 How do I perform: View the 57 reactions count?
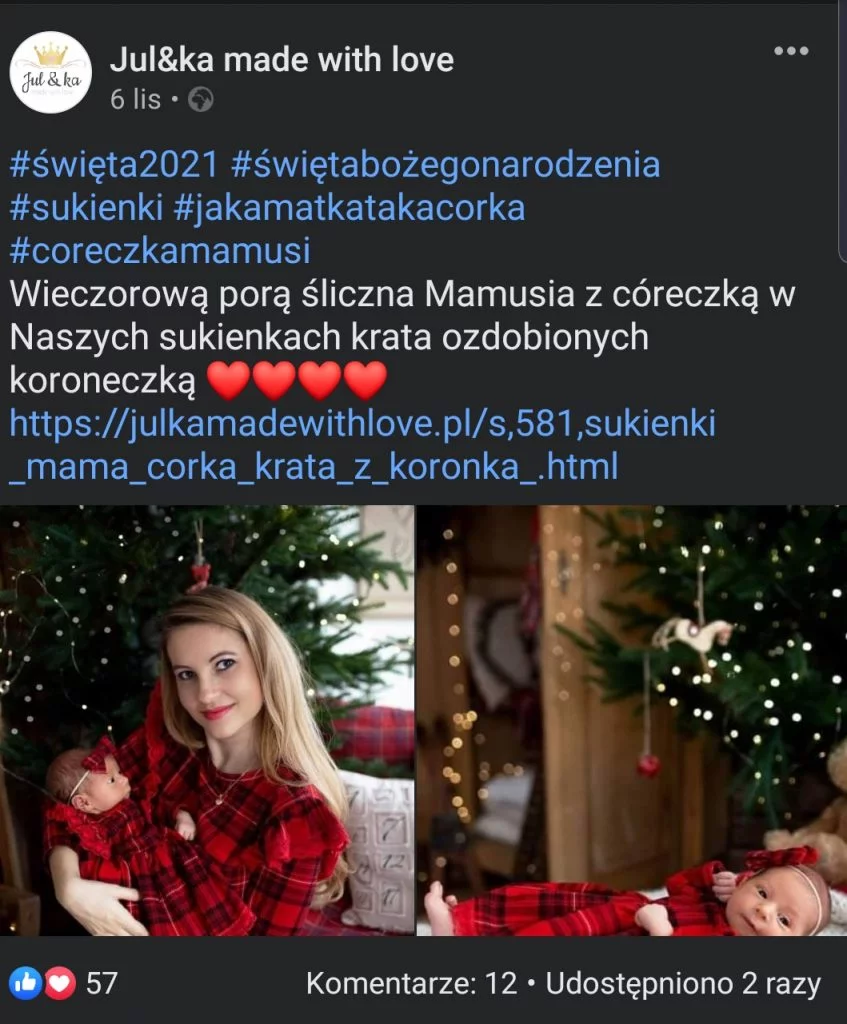pos(102,984)
